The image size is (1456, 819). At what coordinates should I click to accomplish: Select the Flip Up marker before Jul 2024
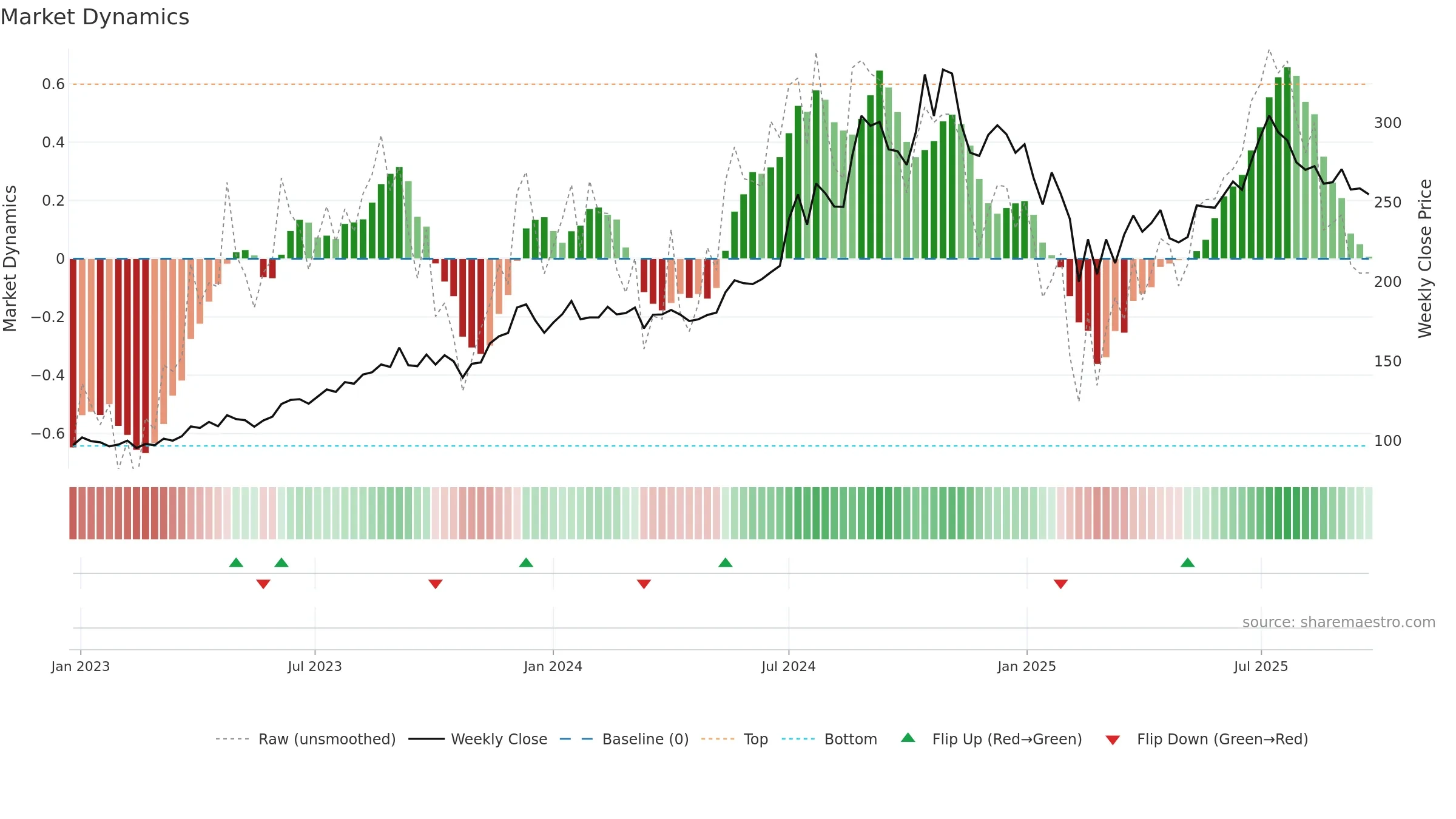pos(726,562)
